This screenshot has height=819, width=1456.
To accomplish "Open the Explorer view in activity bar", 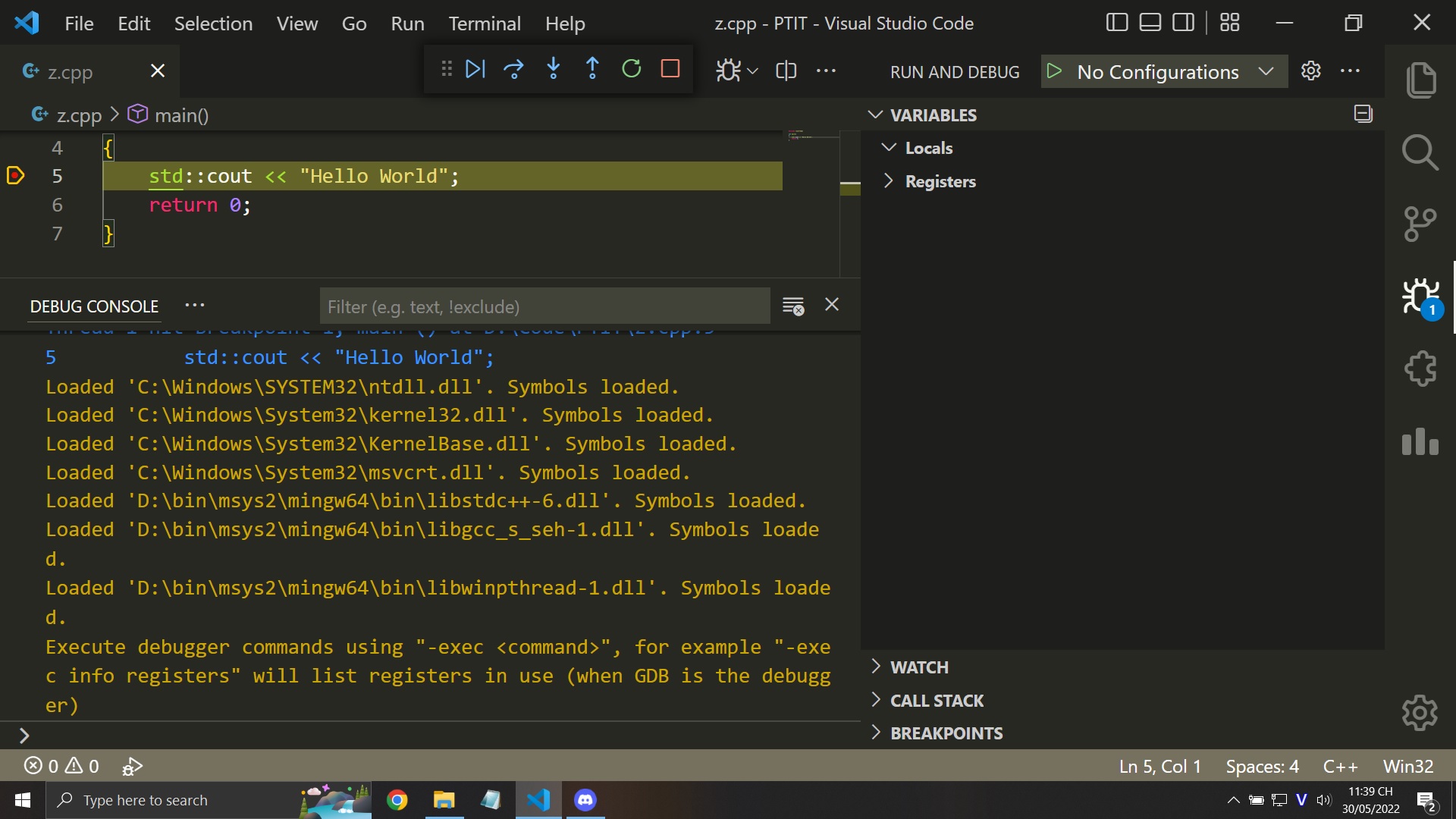I will click(1420, 80).
